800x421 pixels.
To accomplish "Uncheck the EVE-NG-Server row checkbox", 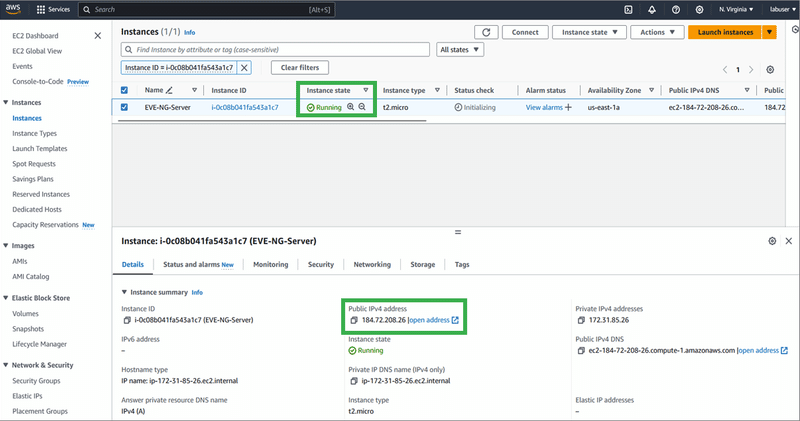I will pos(124,107).
